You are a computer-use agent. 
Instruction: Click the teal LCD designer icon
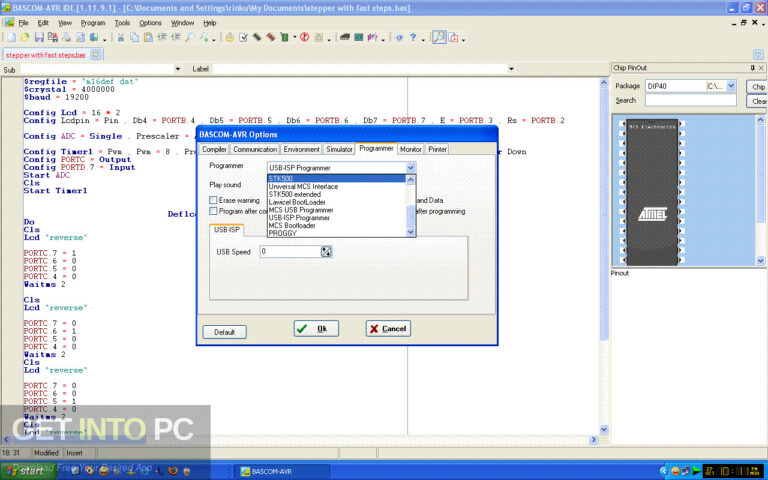click(359, 38)
